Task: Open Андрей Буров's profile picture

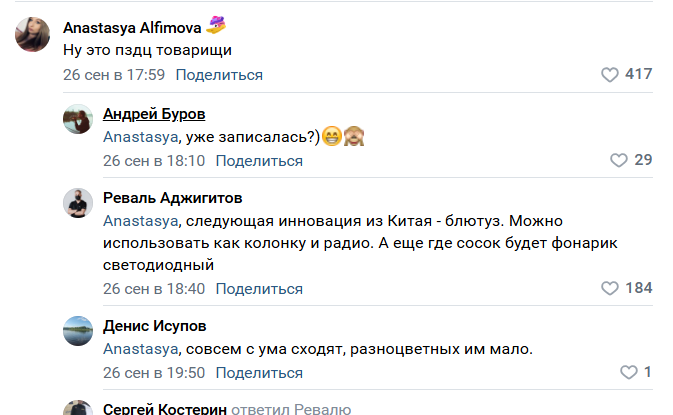Action: coord(78,123)
